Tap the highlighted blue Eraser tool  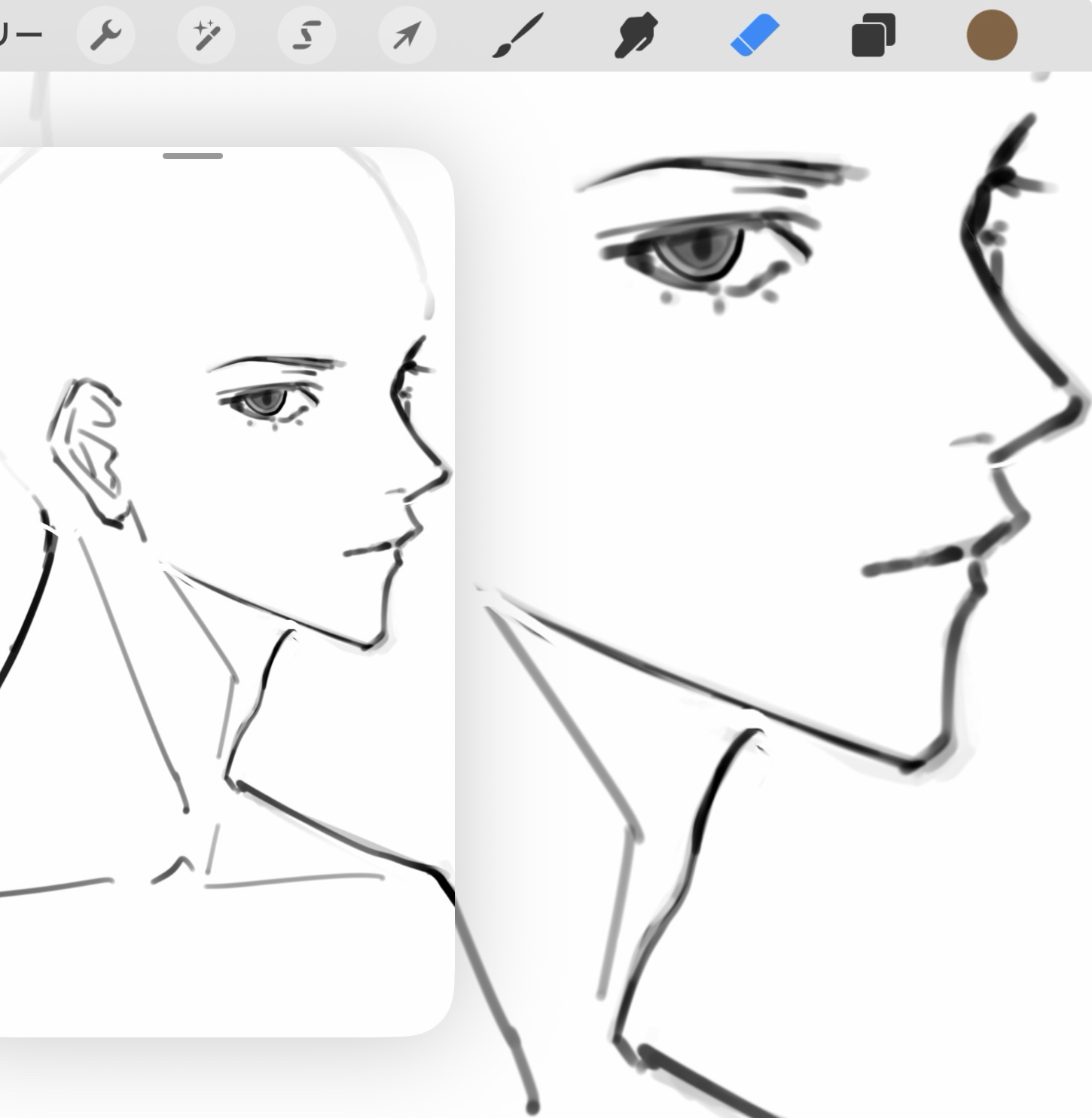755,35
